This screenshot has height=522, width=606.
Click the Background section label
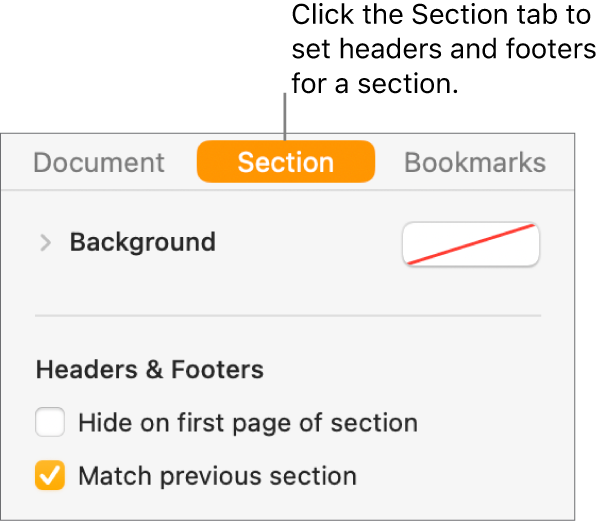point(142,243)
